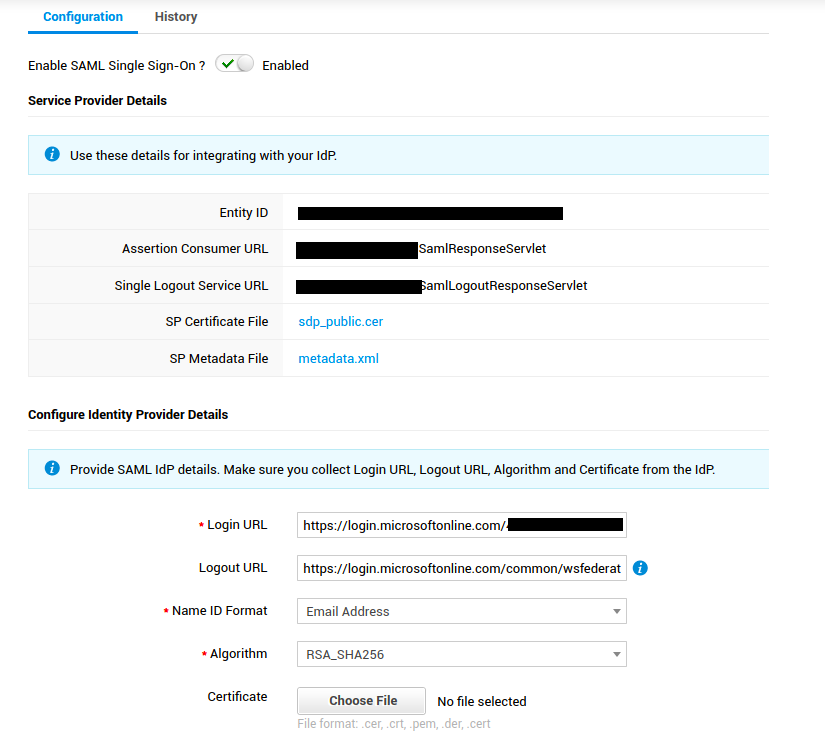Image resolution: width=825 pixels, height=734 pixels.
Task: Click into the Logout URL text field
Action: coord(461,568)
